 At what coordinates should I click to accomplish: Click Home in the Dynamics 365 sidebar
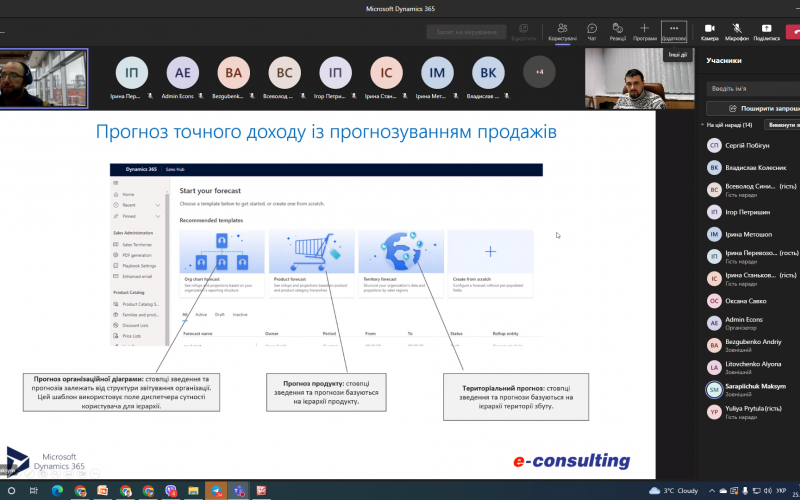(x=129, y=194)
